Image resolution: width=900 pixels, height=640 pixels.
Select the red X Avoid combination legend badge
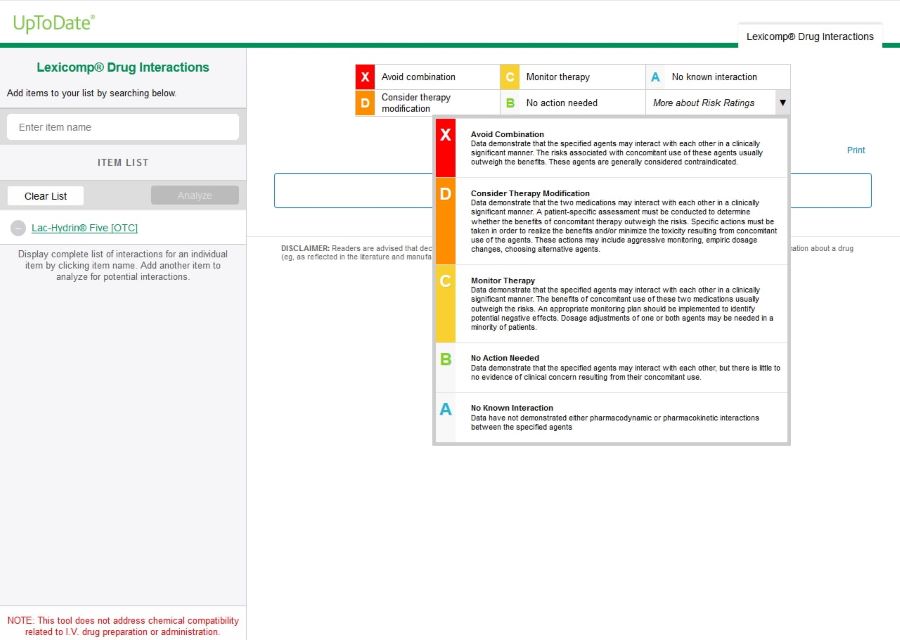365,76
